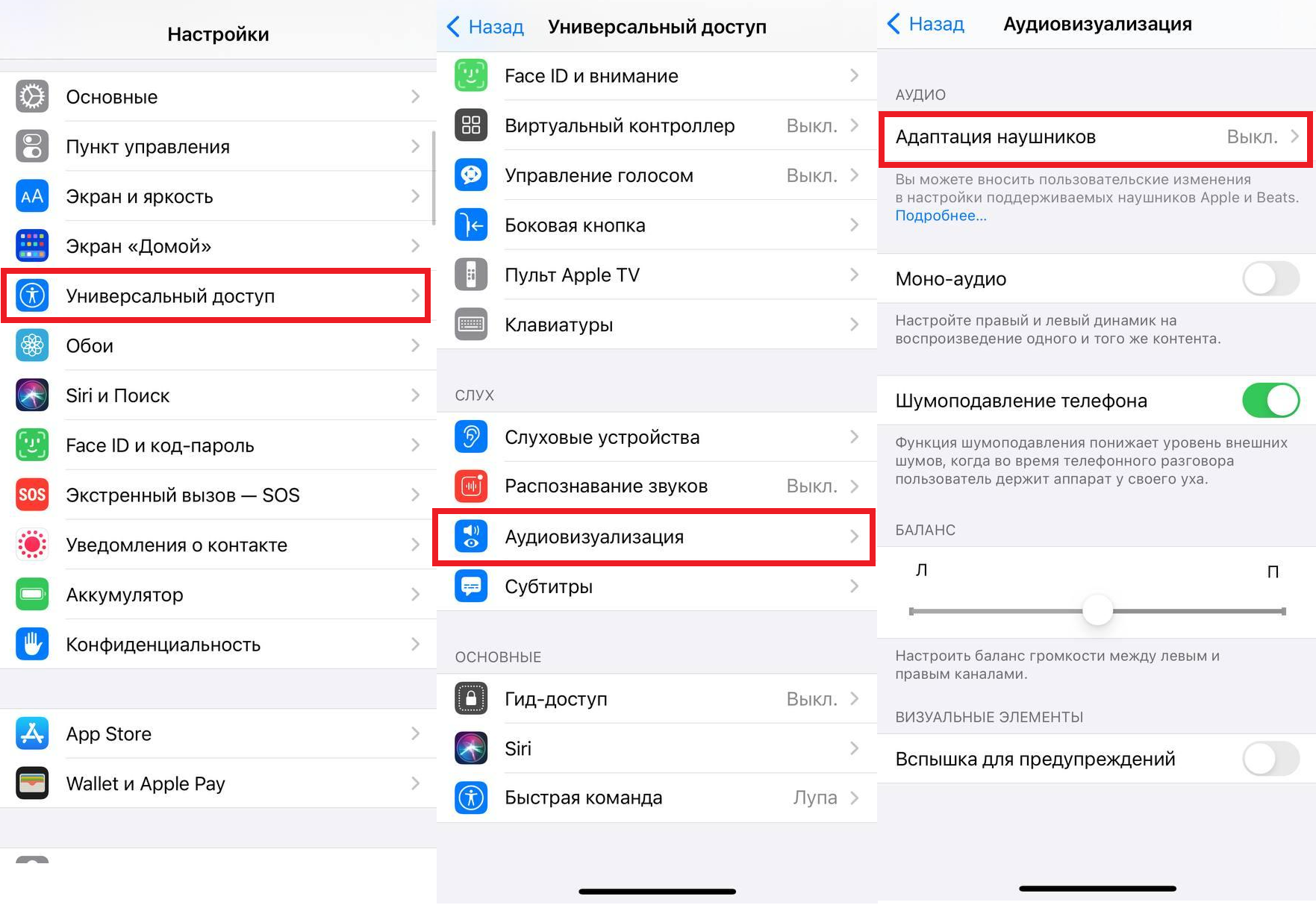Expand Адаптация наушников chevron
The width and height of the screenshot is (1316, 911).
(x=1295, y=137)
